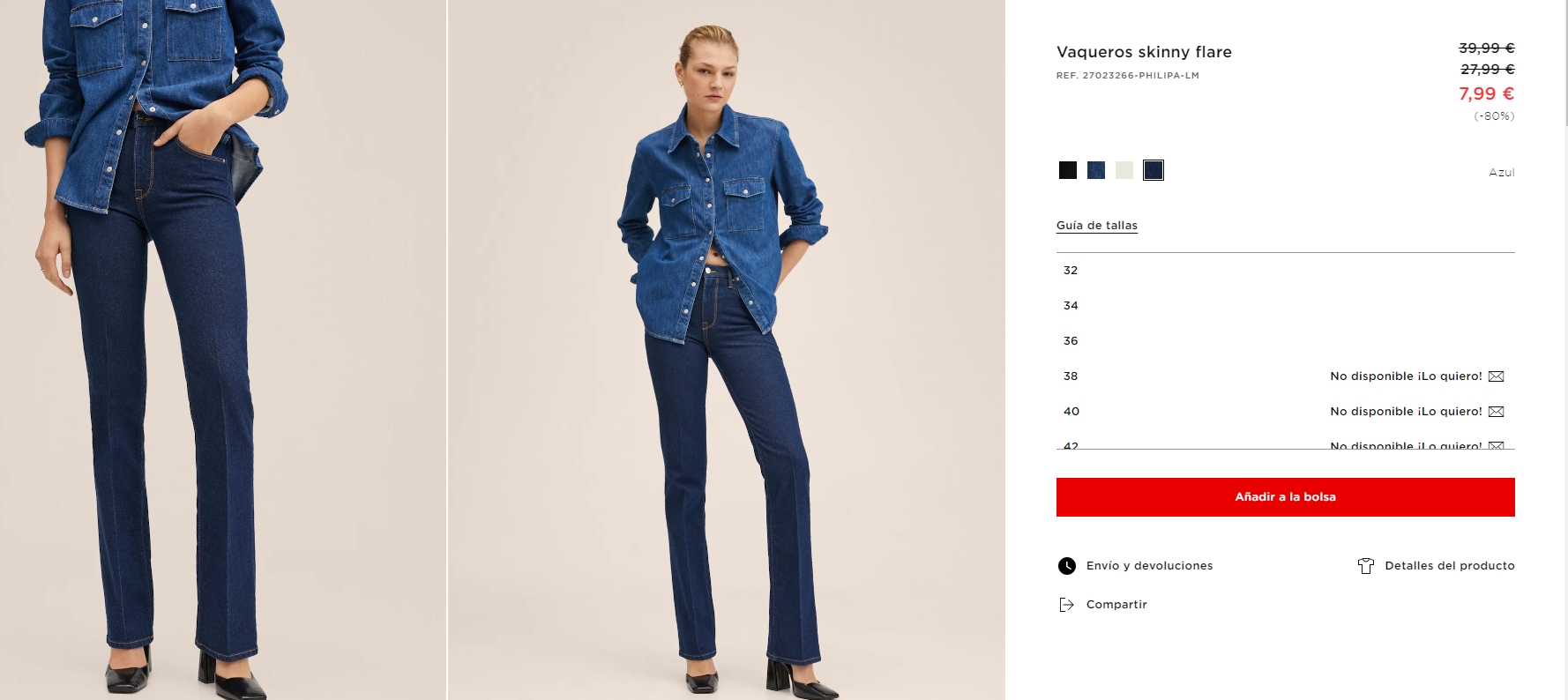Click the shirt icon for product details
The height and width of the screenshot is (700, 1568).
pyautogui.click(x=1366, y=566)
